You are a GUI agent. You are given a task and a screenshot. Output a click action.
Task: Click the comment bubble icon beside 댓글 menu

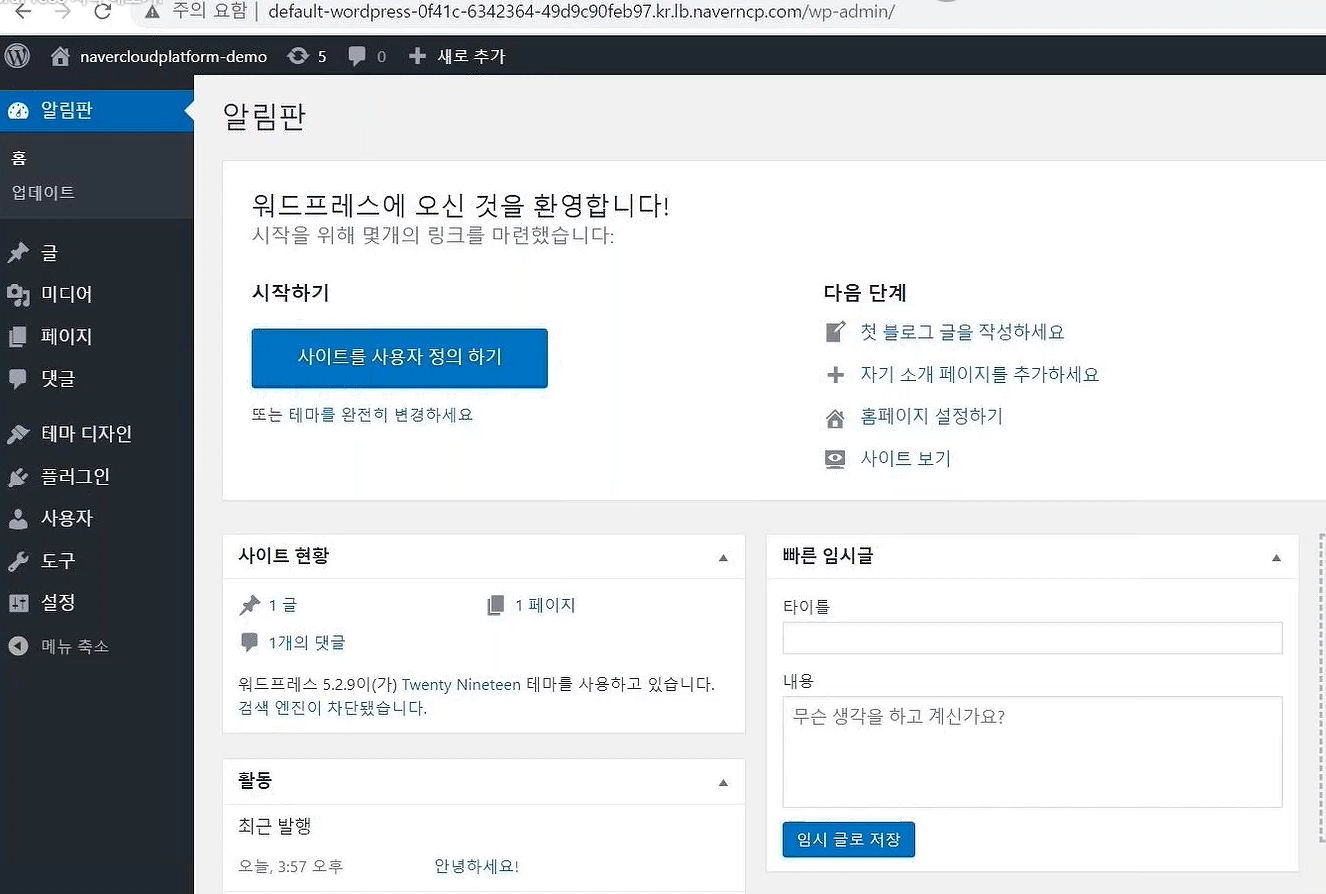17,379
